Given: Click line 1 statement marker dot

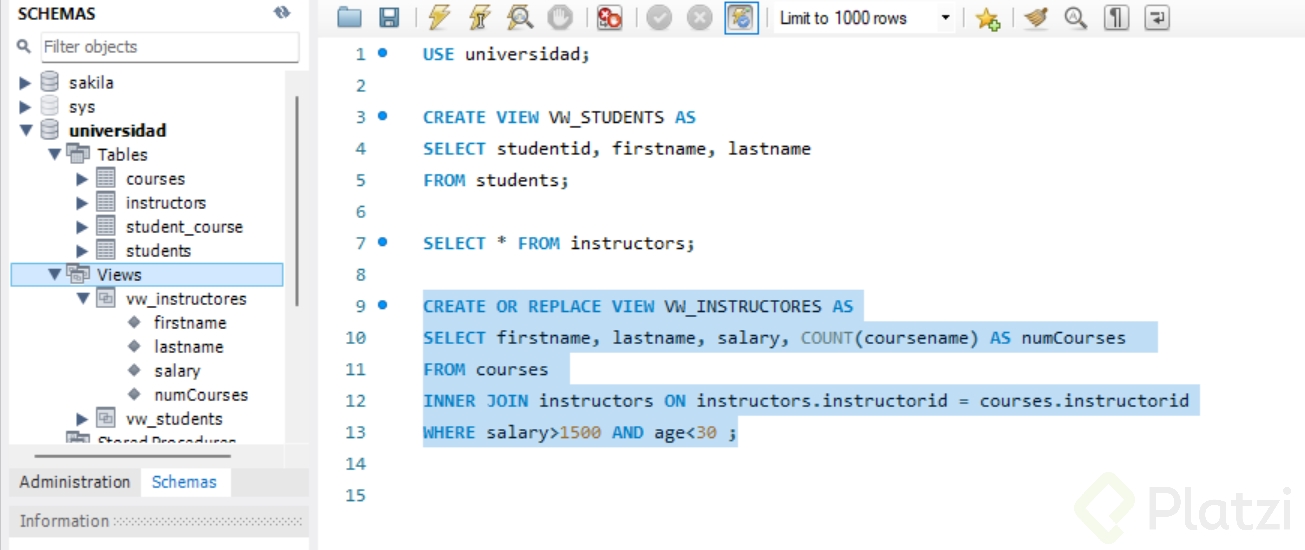Looking at the screenshot, I should pyautogui.click(x=382, y=53).
